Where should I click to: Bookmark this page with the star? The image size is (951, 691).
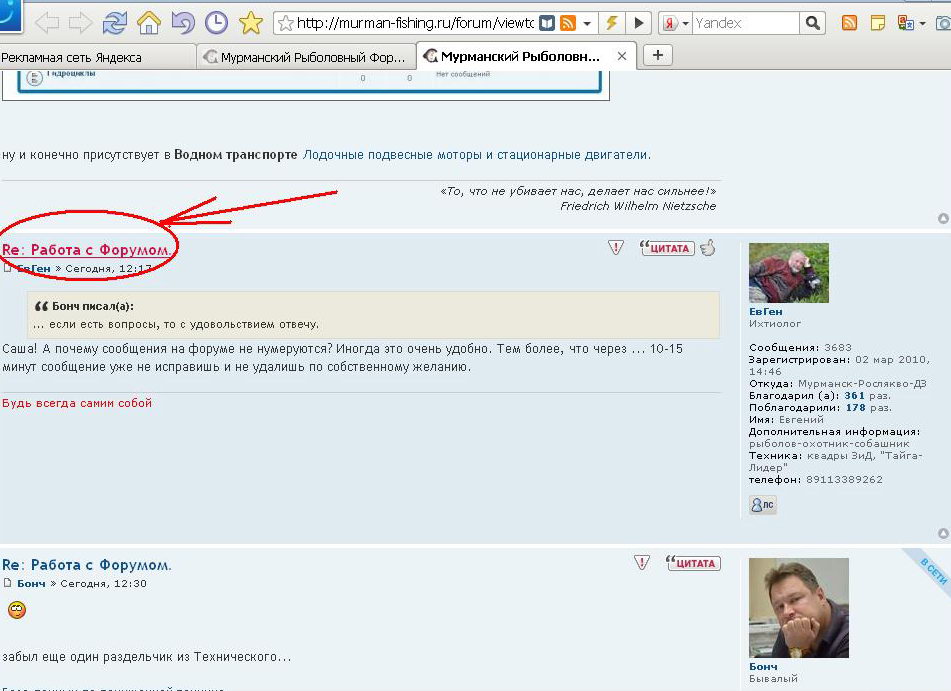point(250,22)
